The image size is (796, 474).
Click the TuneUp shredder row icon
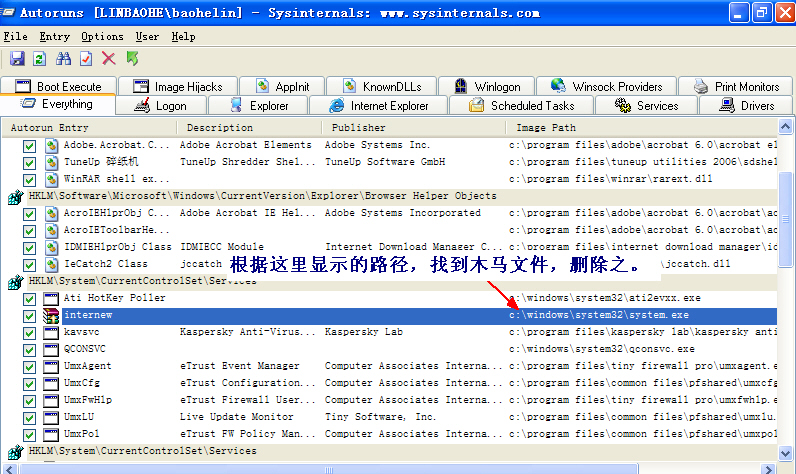point(51,163)
